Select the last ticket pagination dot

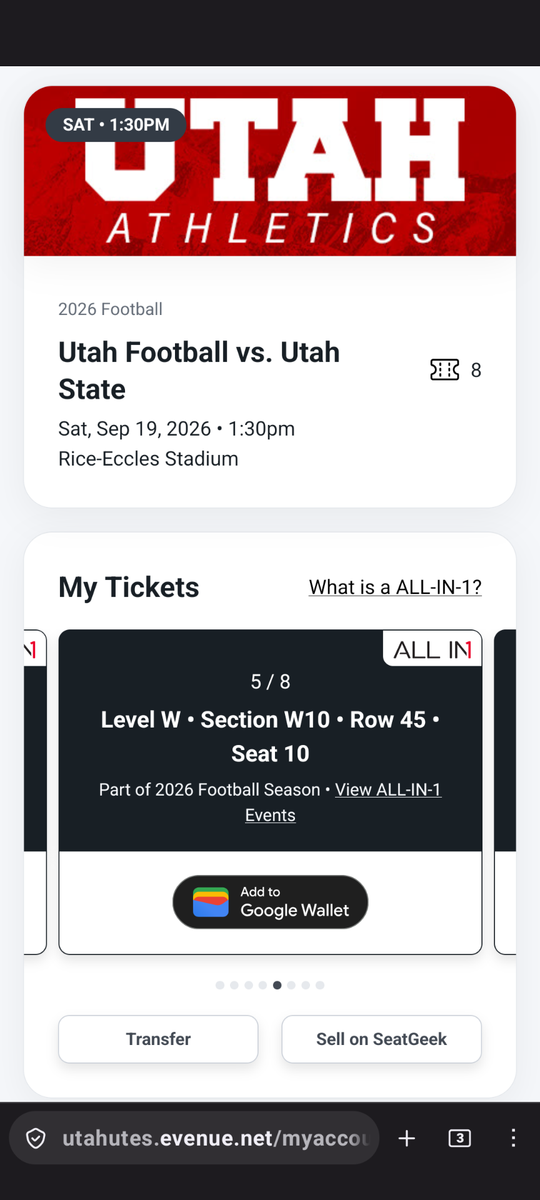(320, 985)
